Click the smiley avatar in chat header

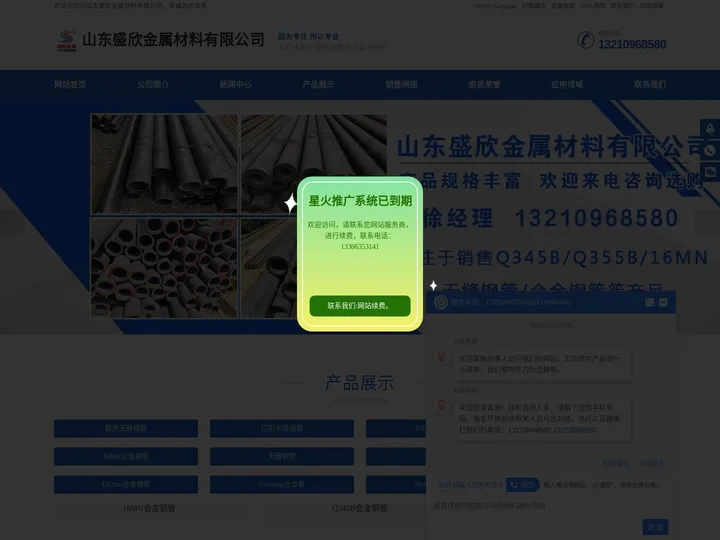coord(441,302)
